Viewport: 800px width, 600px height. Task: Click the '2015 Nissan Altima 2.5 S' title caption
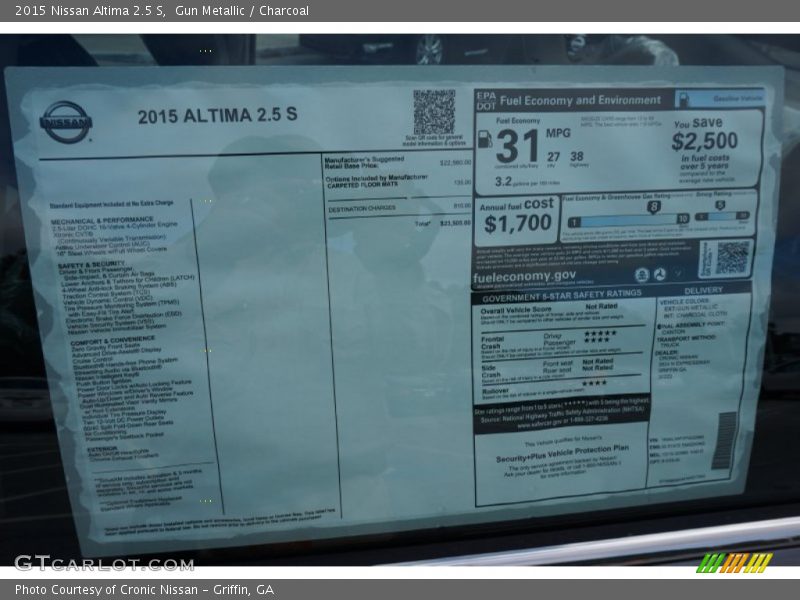(90, 10)
